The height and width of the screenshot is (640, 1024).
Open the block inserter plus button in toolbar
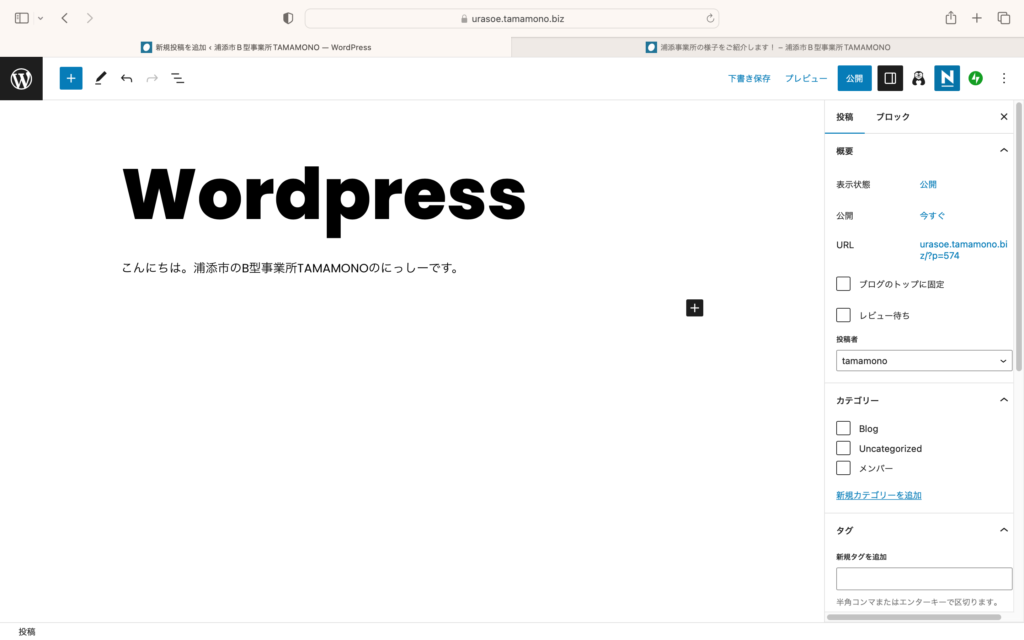[71, 78]
